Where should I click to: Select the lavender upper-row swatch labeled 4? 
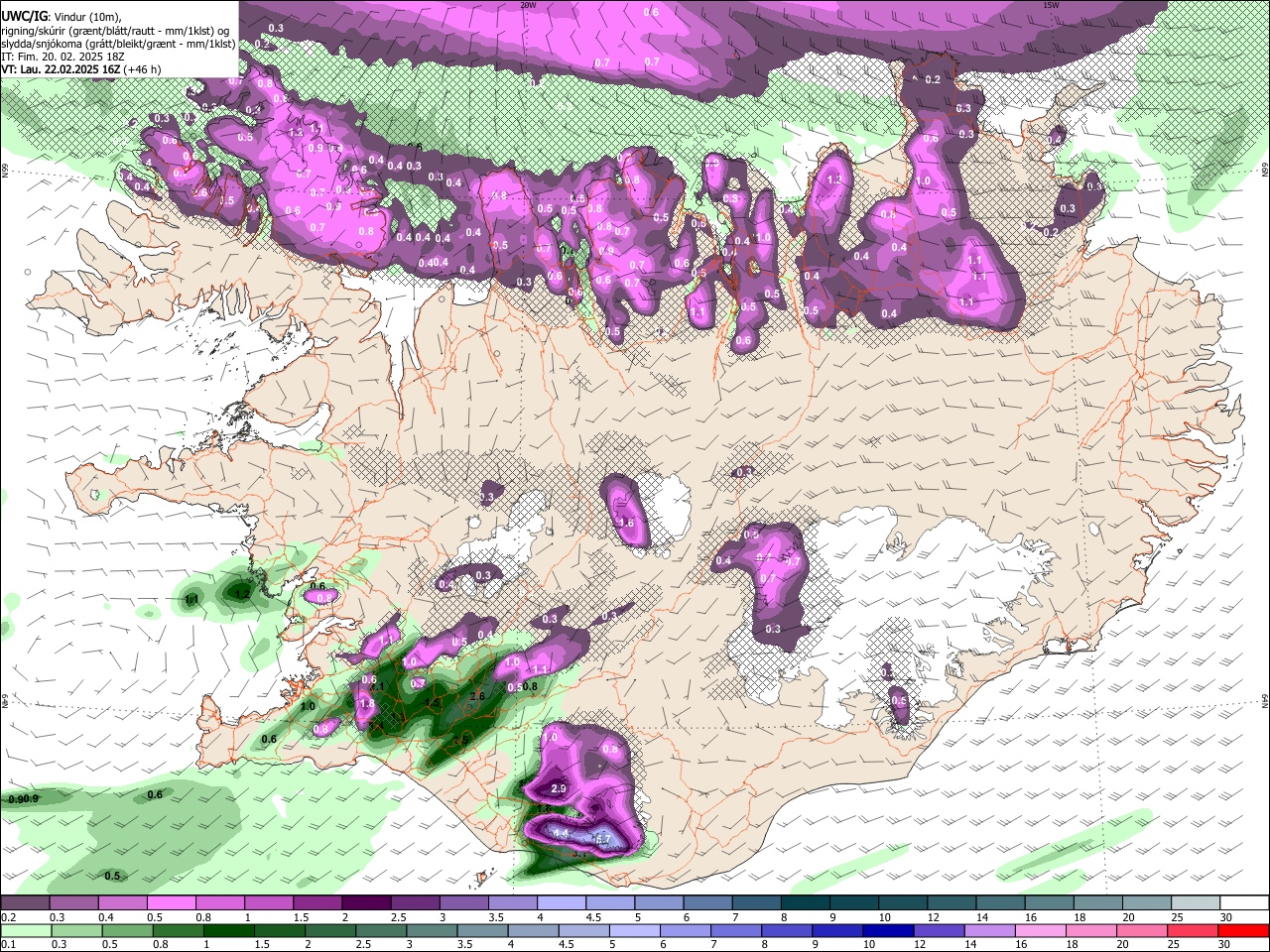click(x=562, y=902)
